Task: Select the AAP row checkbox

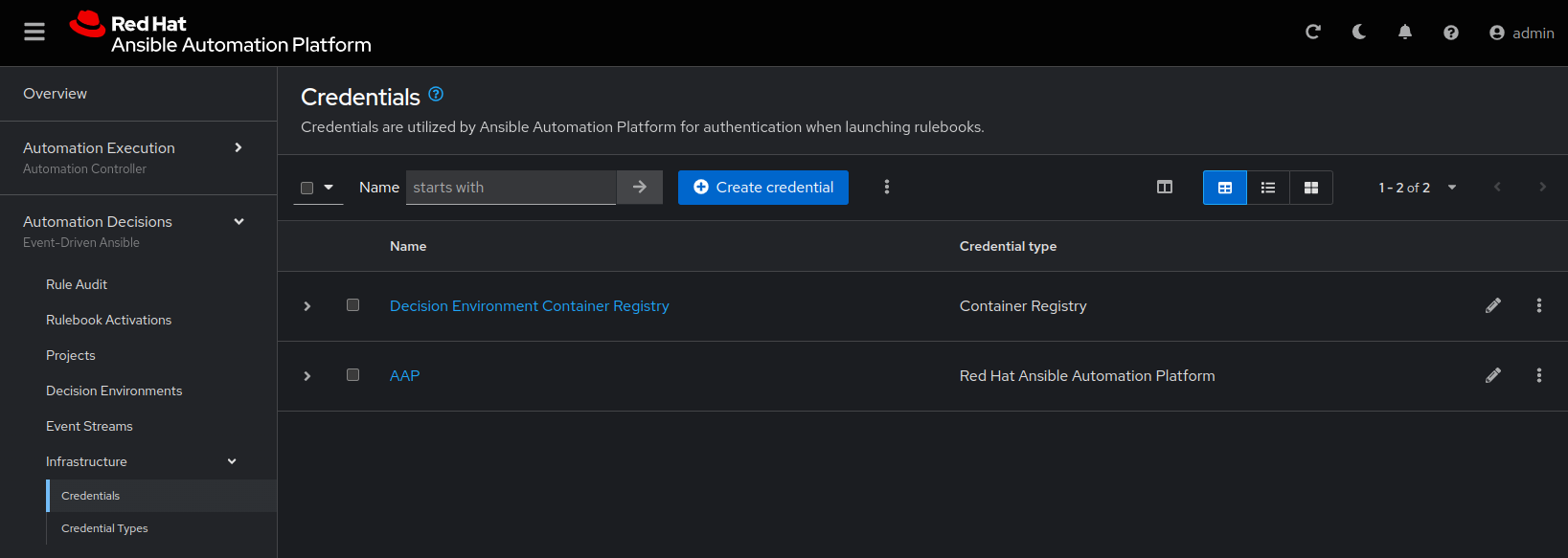Action: pos(352,375)
